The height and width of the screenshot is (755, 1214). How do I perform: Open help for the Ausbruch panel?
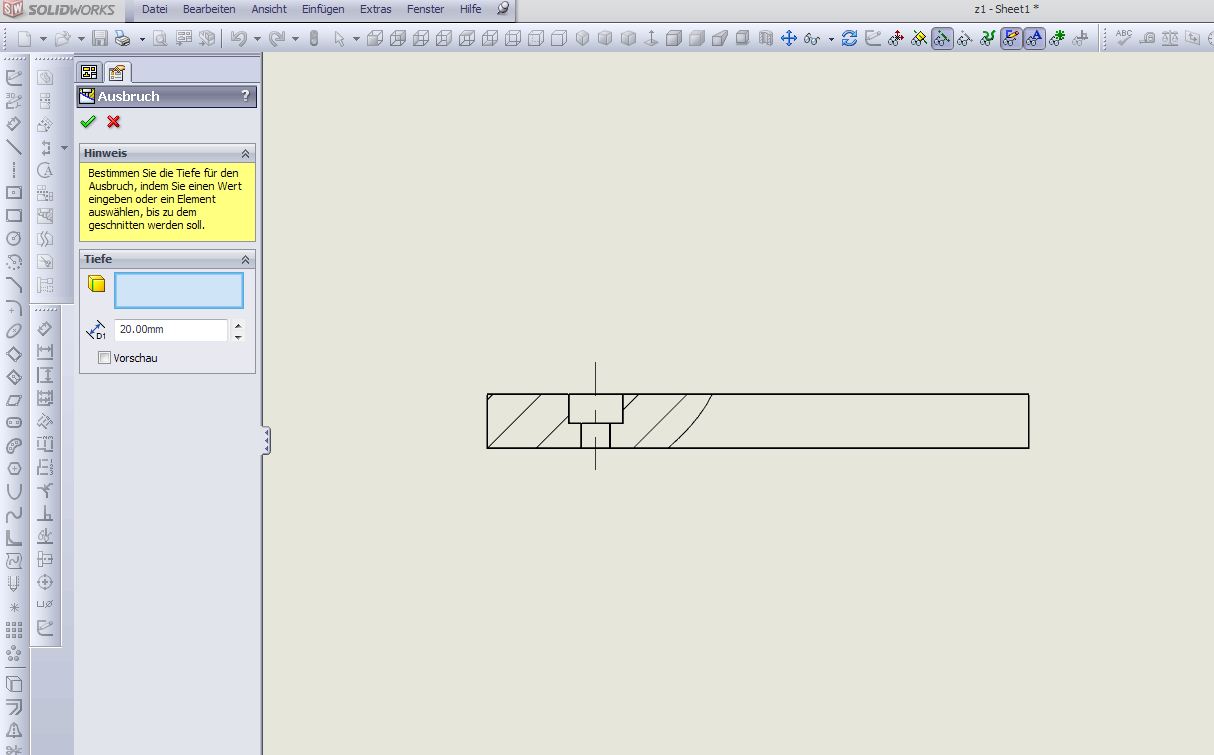(x=245, y=96)
